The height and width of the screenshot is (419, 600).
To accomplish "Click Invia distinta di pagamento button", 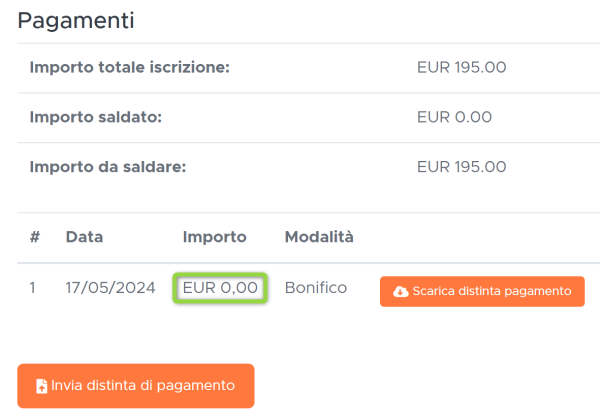I will point(136,386).
